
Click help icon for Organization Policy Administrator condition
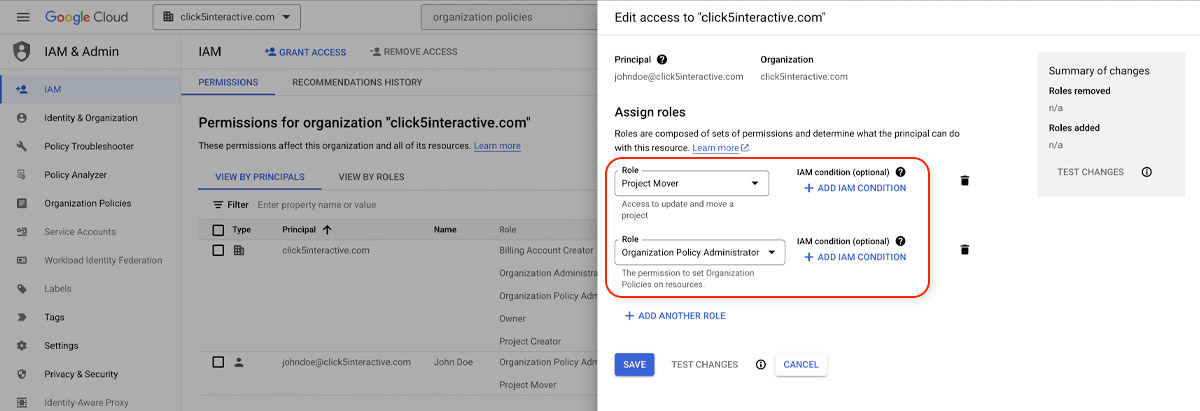(901, 241)
